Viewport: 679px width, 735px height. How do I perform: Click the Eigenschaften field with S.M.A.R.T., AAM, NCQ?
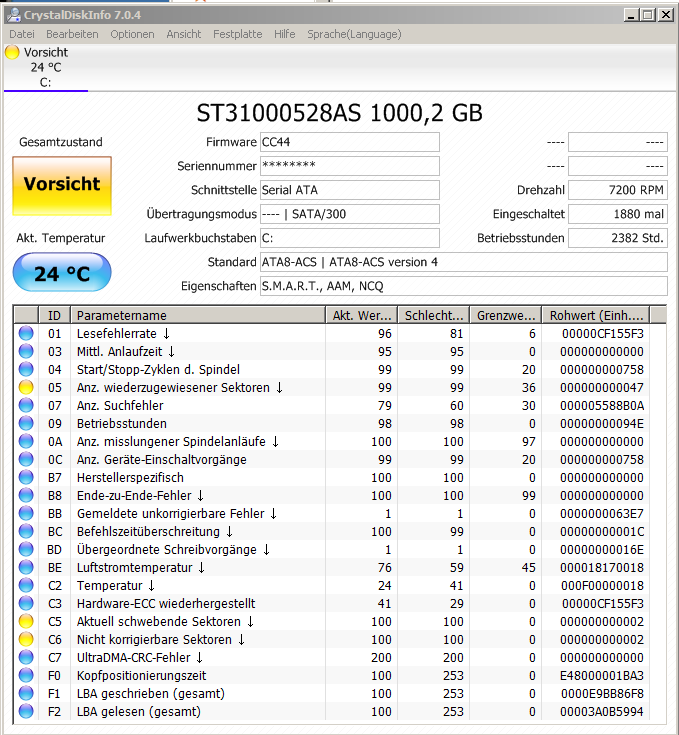coord(463,286)
